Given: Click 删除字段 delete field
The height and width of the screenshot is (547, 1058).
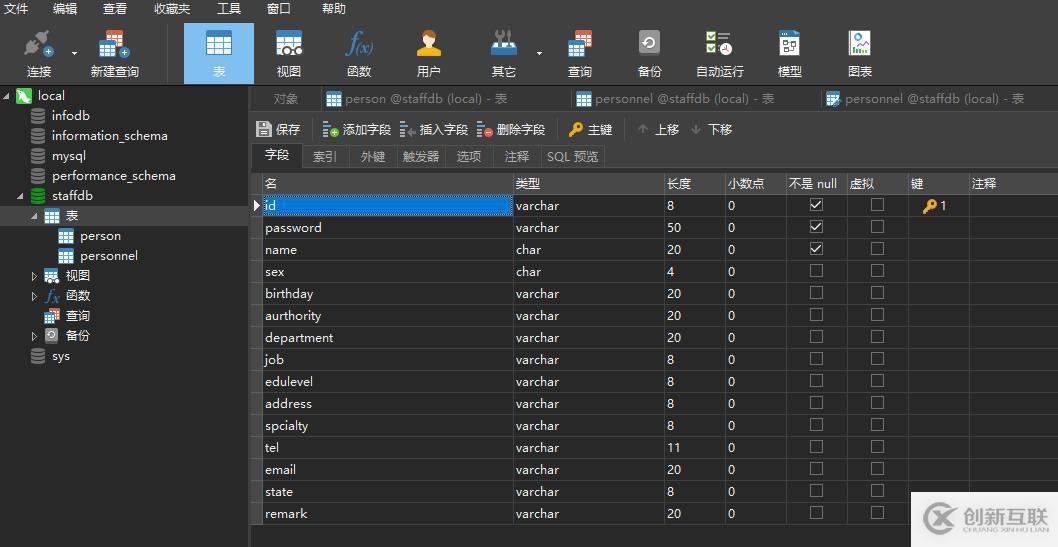Looking at the screenshot, I should (x=511, y=129).
